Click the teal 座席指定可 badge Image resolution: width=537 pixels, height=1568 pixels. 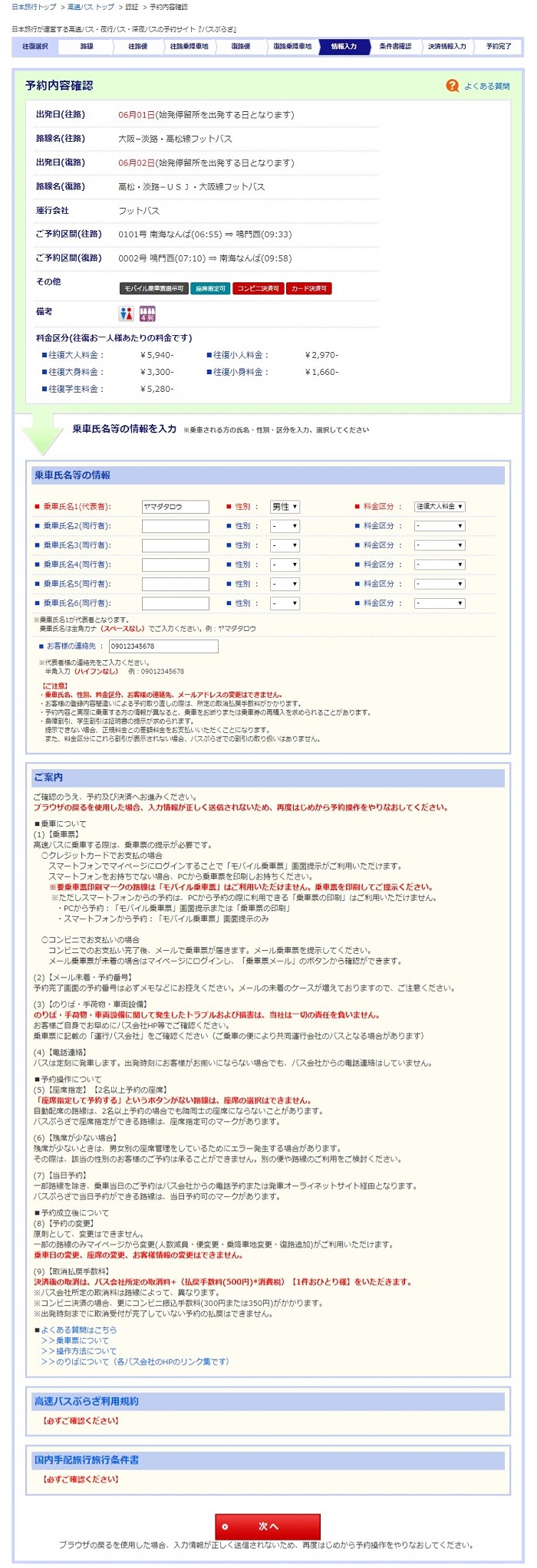210,288
